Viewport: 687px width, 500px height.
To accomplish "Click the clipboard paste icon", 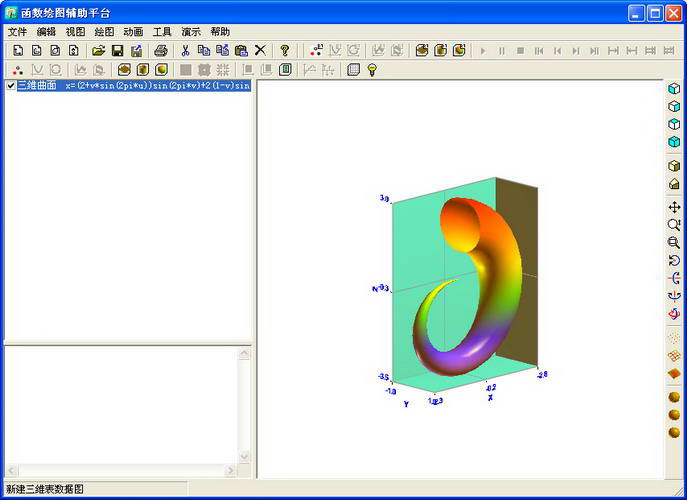I will (x=241, y=50).
